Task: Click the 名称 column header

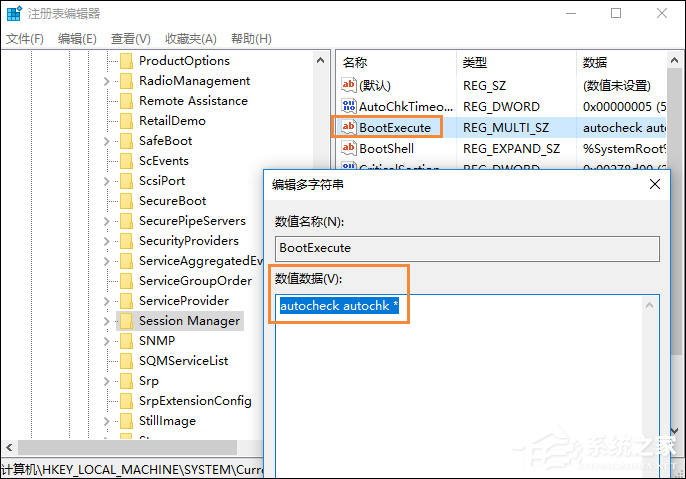Action: click(355, 63)
